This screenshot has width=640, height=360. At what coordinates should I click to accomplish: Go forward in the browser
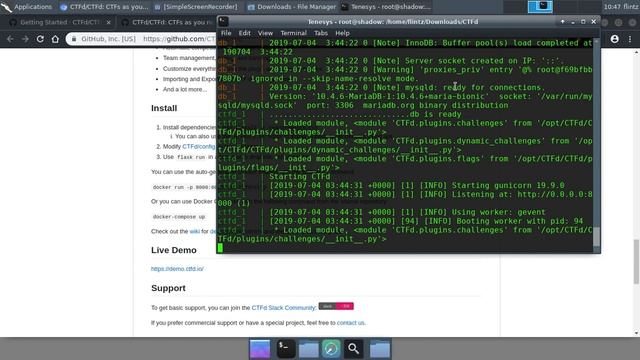pos(25,39)
